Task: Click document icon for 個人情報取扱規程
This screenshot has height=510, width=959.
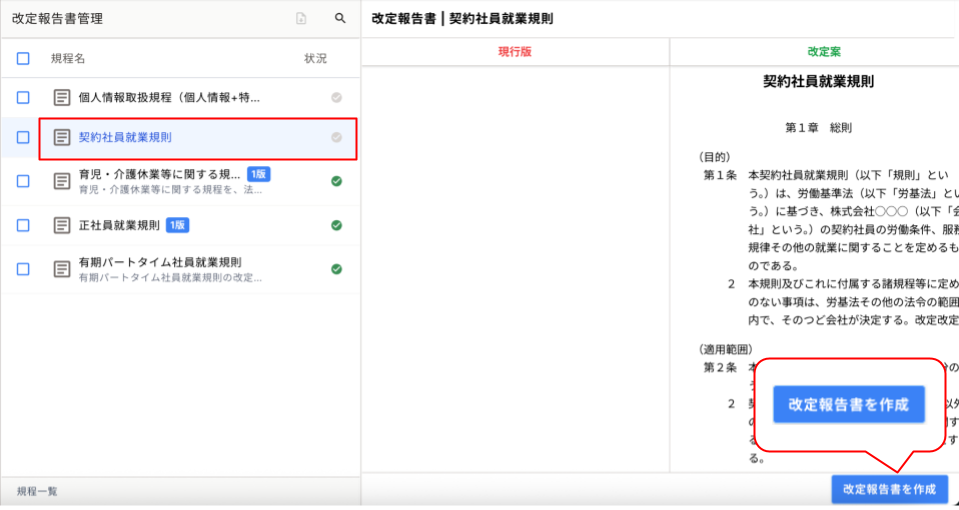Action: (62, 98)
